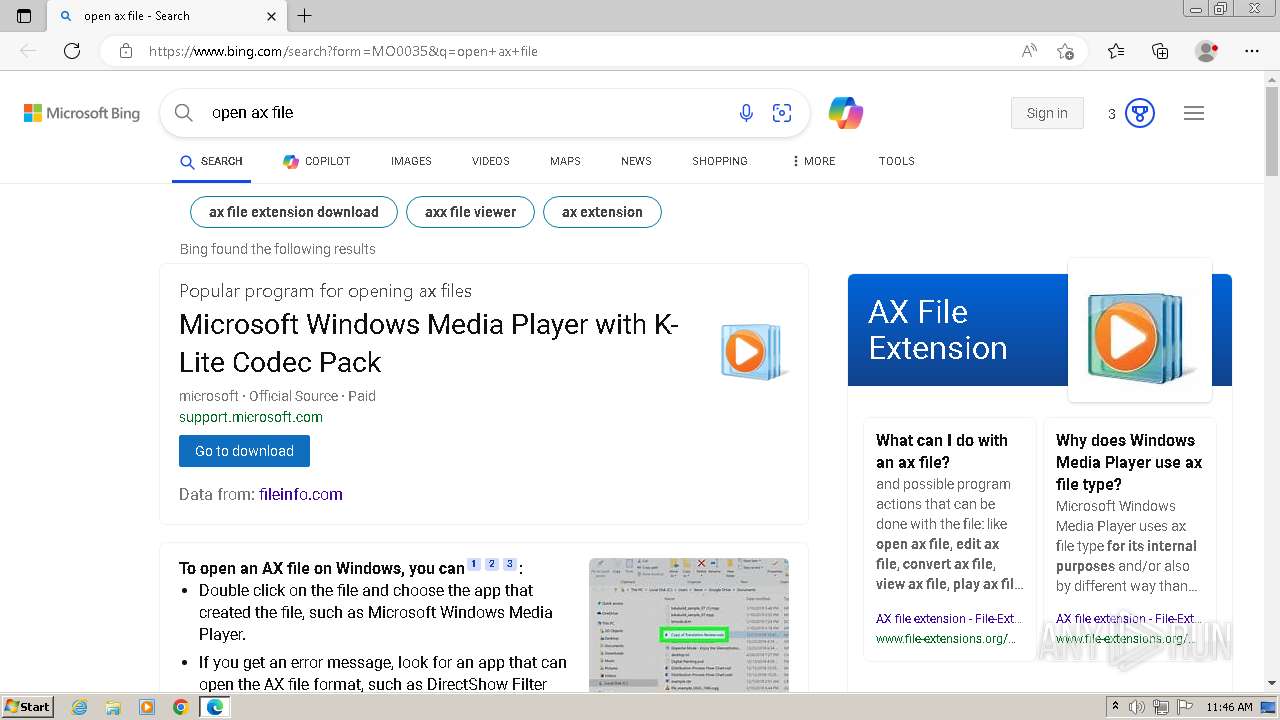1280x720 pixels.
Task: Open Bing hamburger menu
Action: tap(1194, 113)
